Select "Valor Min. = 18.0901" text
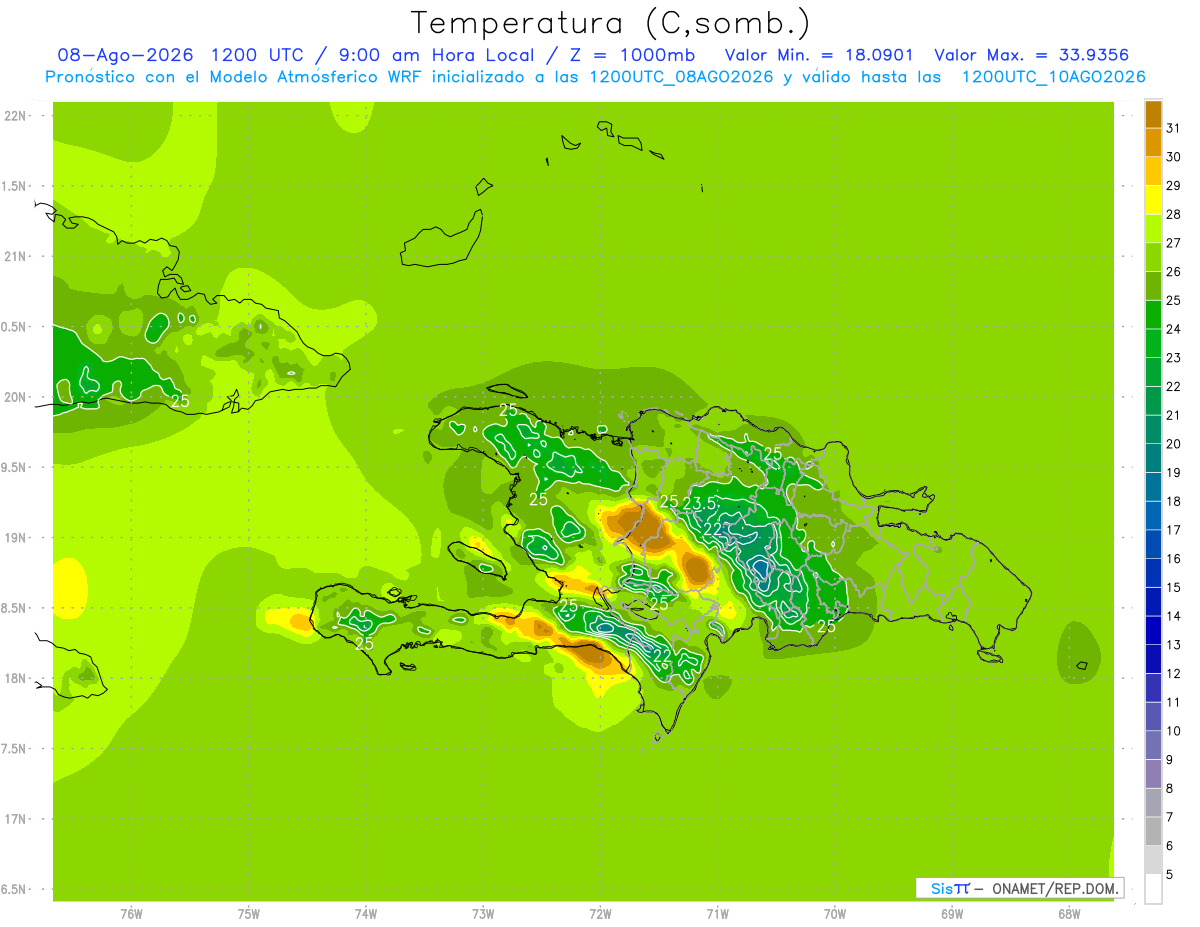Screen dimensions: 1200x927 pyautogui.click(x=818, y=55)
